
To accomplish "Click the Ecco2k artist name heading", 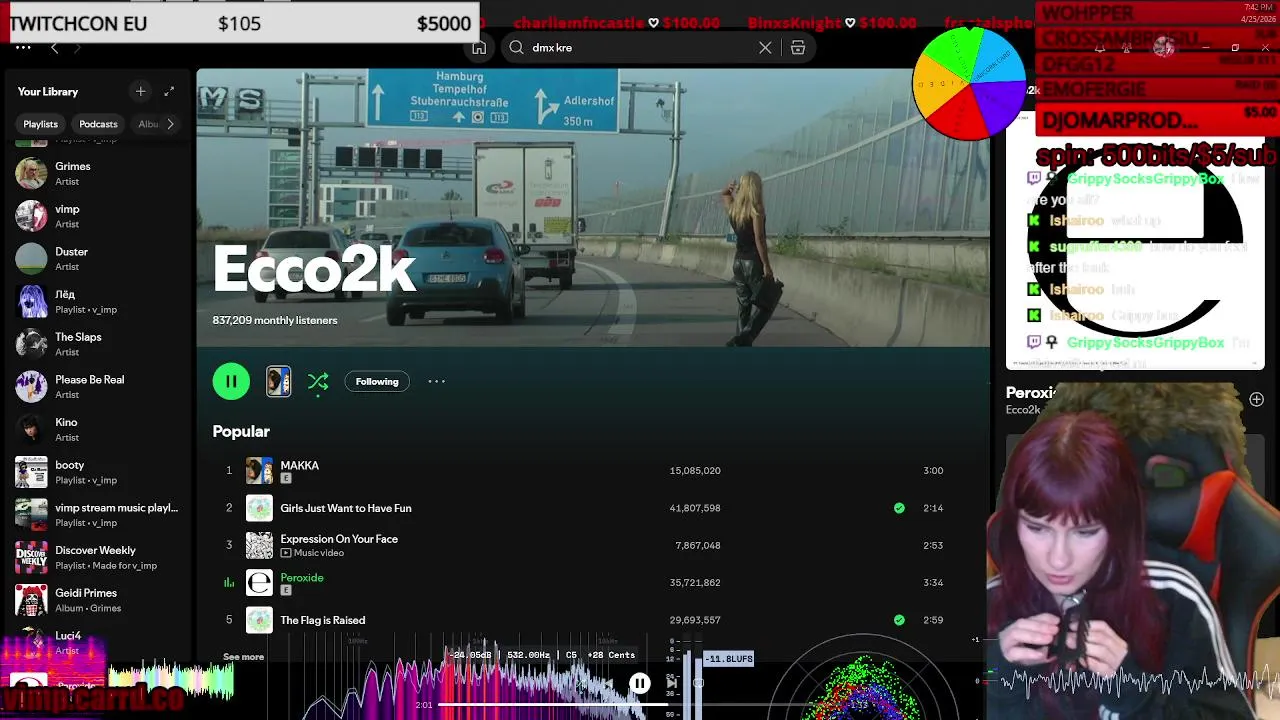I will (x=314, y=270).
